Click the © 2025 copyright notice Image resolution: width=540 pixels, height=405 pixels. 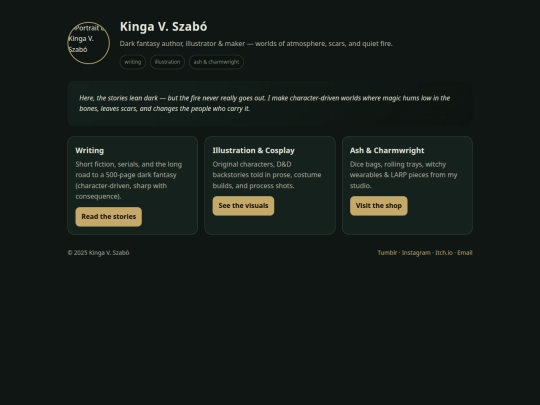click(98, 253)
